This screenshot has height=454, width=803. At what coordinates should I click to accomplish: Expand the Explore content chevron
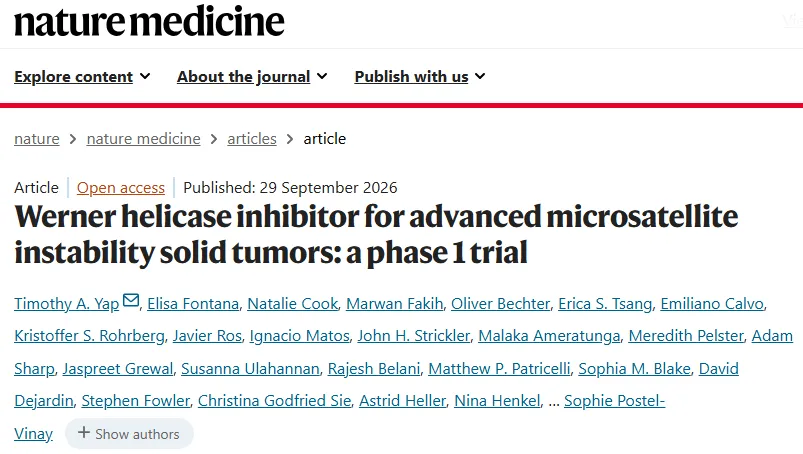145,76
